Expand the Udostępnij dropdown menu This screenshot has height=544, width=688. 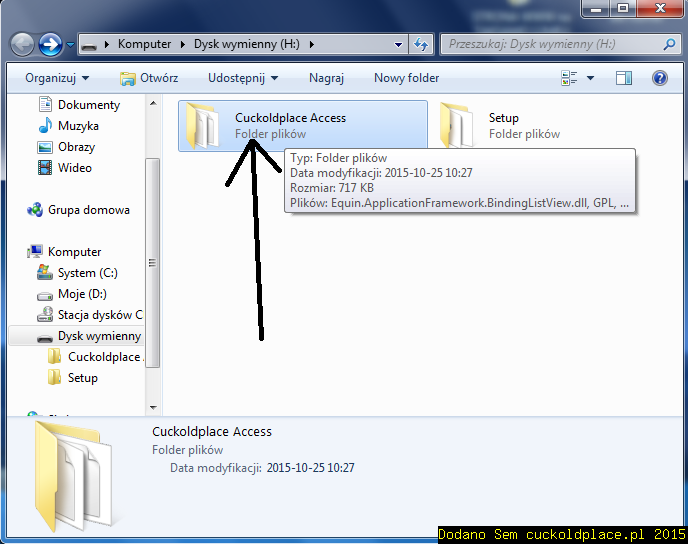242,78
